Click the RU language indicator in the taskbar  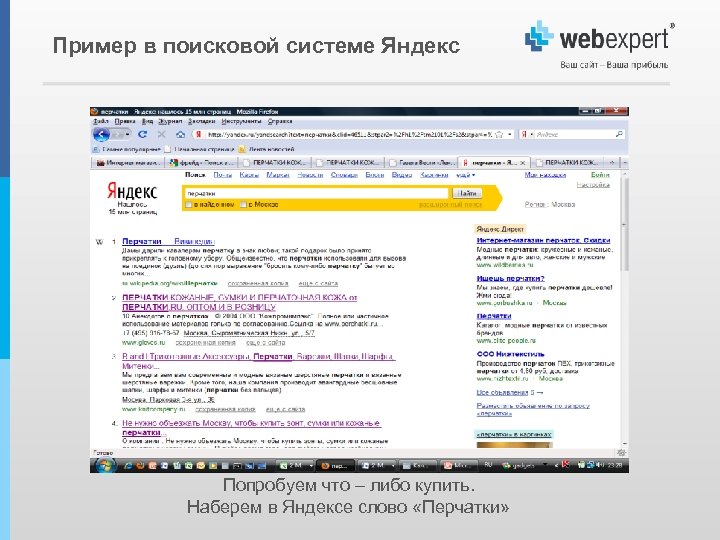click(x=488, y=465)
